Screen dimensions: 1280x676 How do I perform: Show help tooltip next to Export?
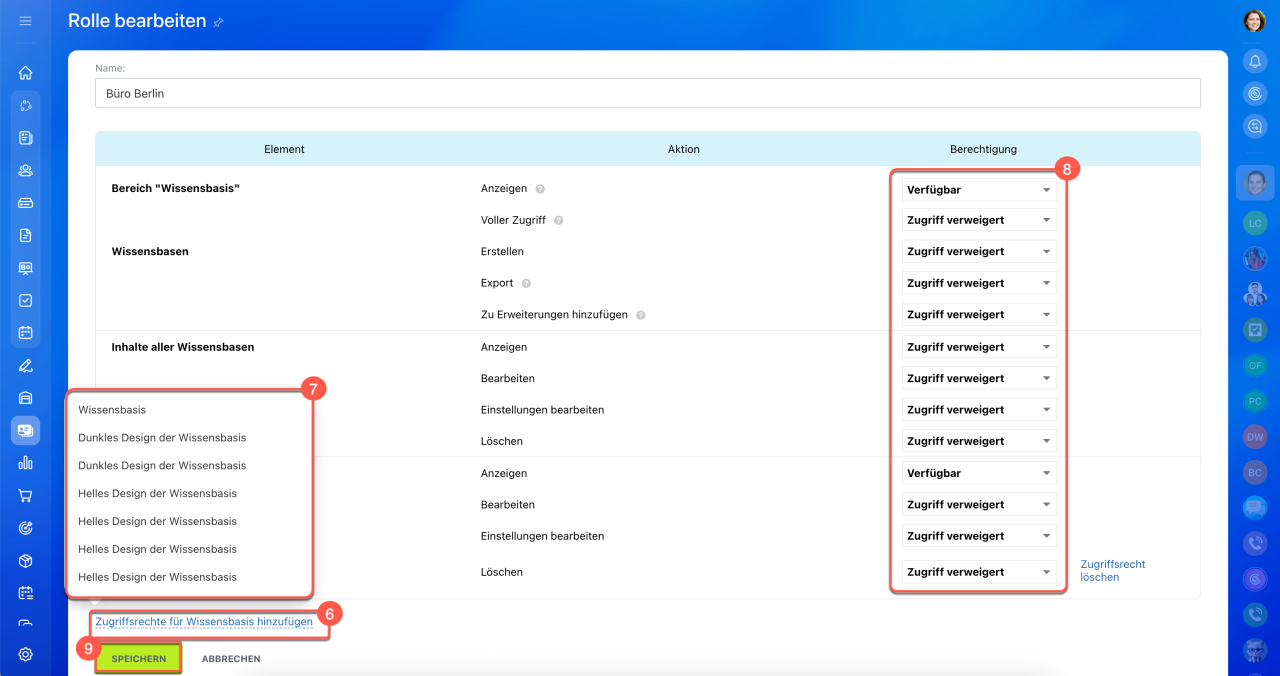click(526, 283)
